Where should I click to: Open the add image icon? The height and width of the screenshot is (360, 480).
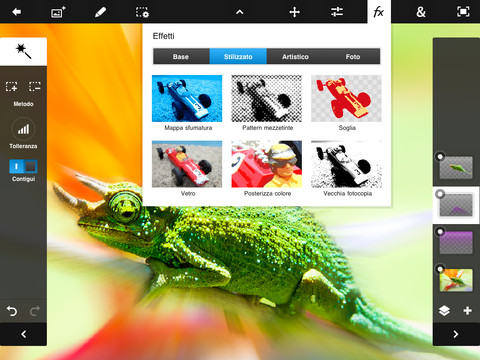click(x=58, y=12)
